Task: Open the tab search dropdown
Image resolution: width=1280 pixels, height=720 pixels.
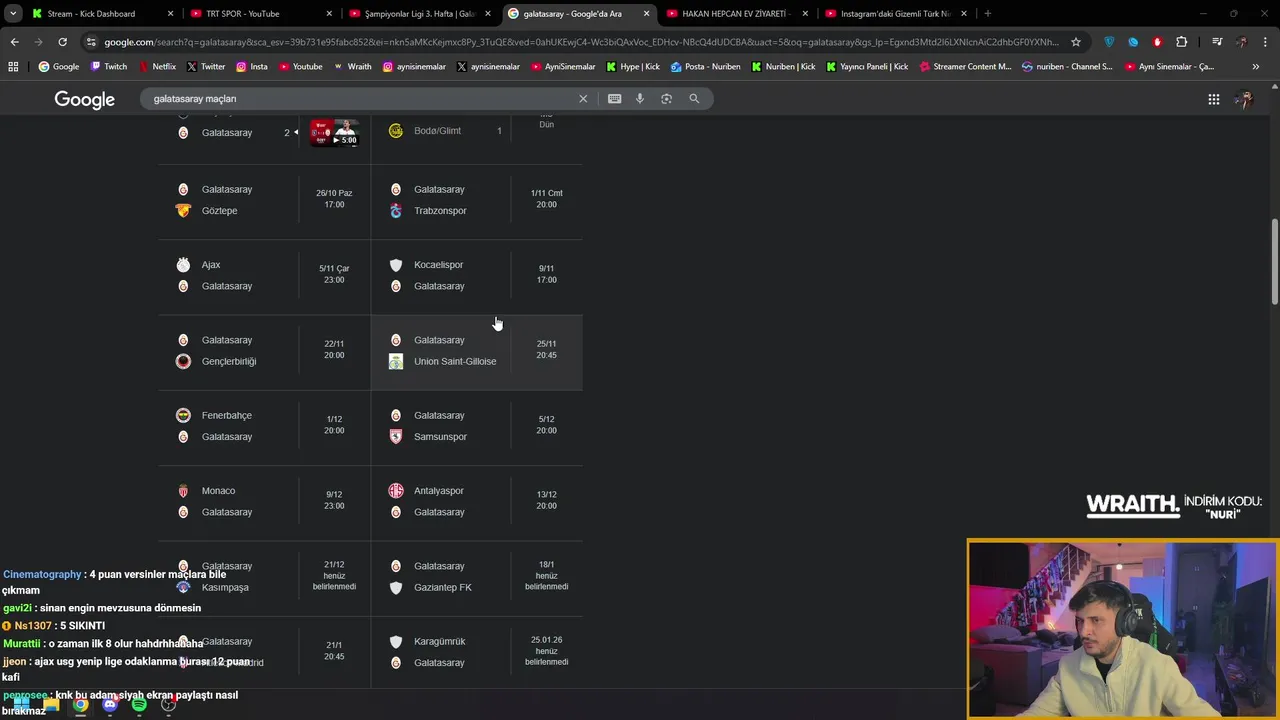Action: pyautogui.click(x=13, y=13)
